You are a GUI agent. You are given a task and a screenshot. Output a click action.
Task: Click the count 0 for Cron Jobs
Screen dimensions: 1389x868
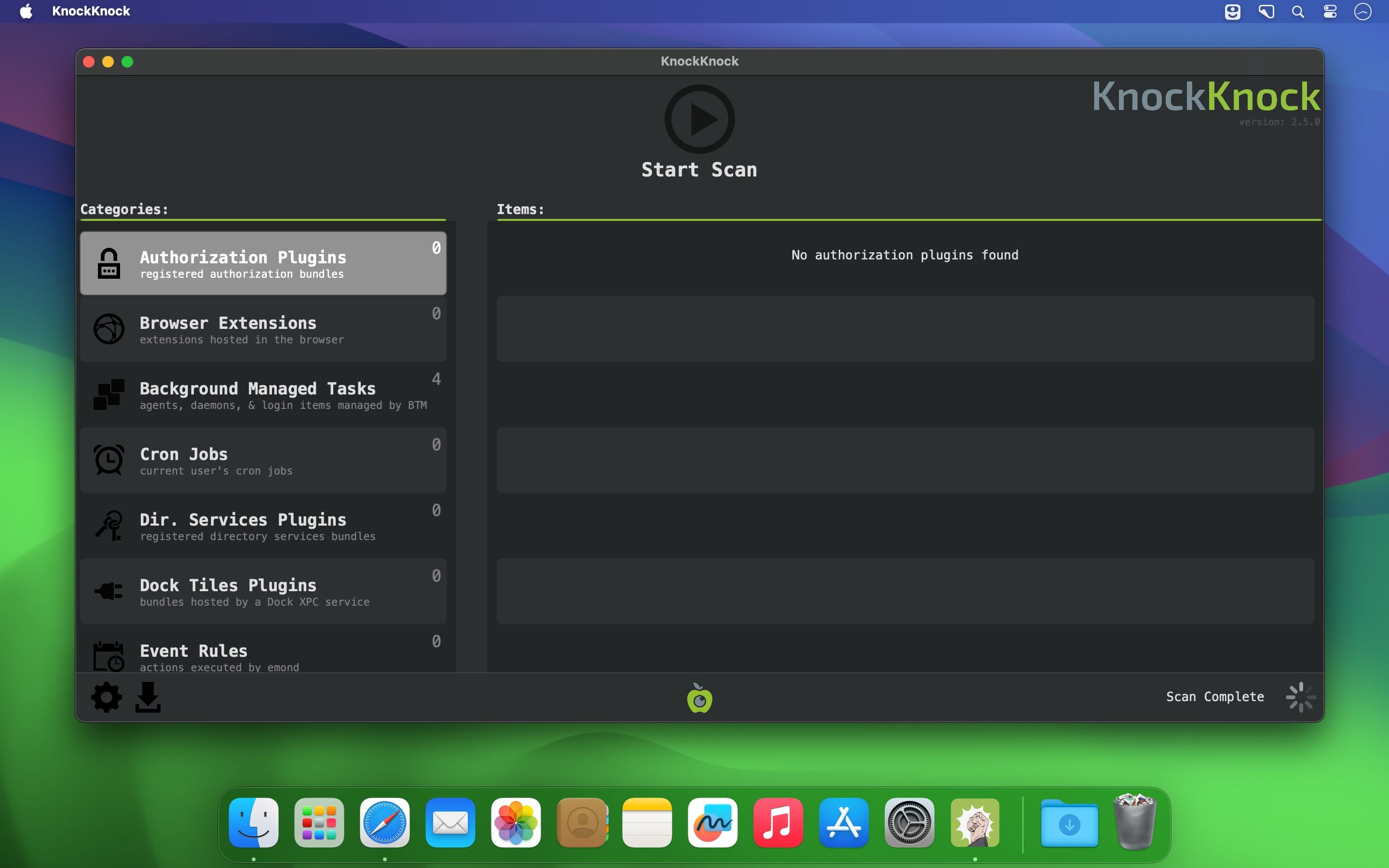[x=436, y=444]
